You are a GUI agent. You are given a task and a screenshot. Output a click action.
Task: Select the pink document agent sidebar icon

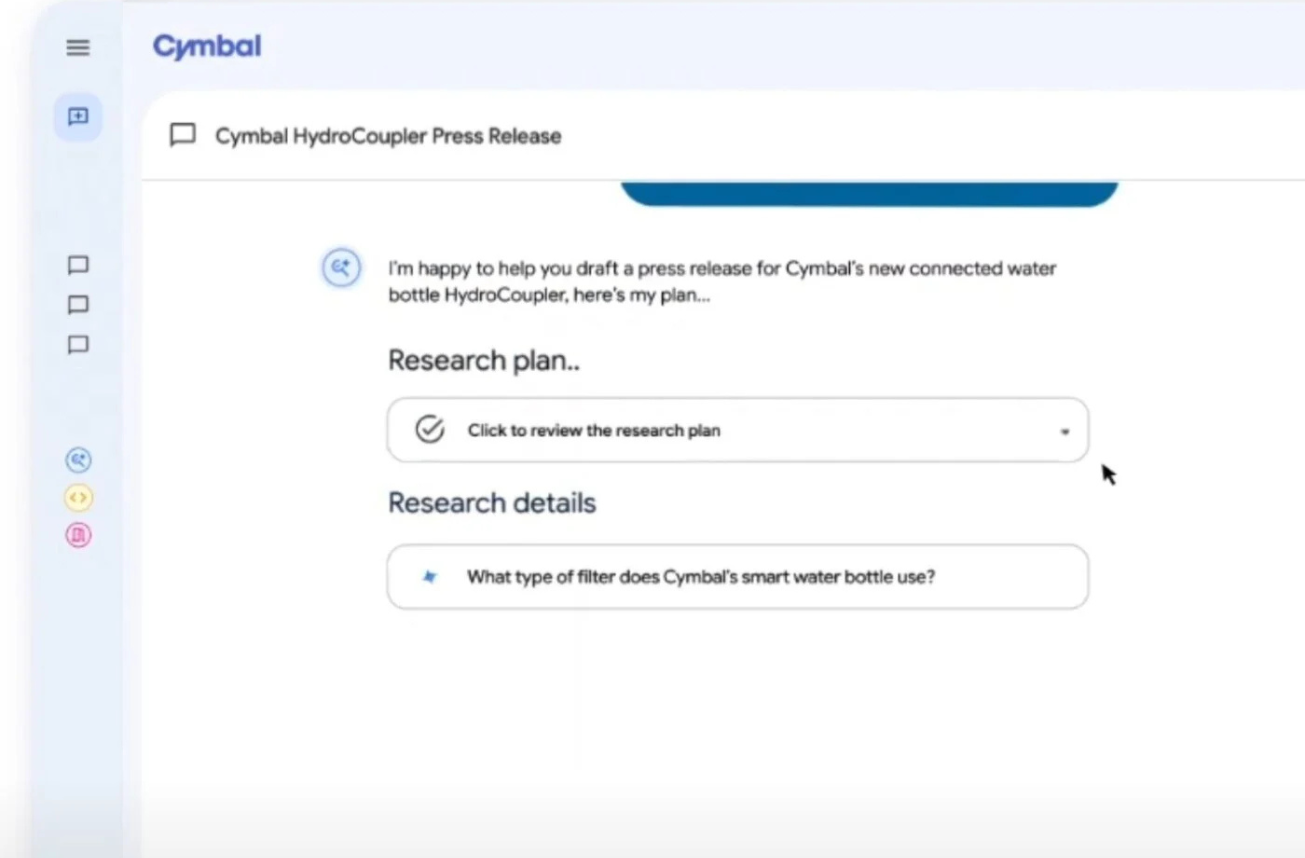coord(78,535)
